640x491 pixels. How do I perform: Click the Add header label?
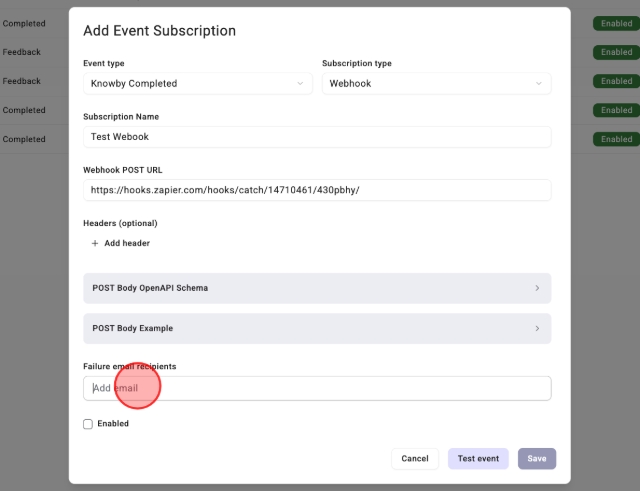(127, 243)
